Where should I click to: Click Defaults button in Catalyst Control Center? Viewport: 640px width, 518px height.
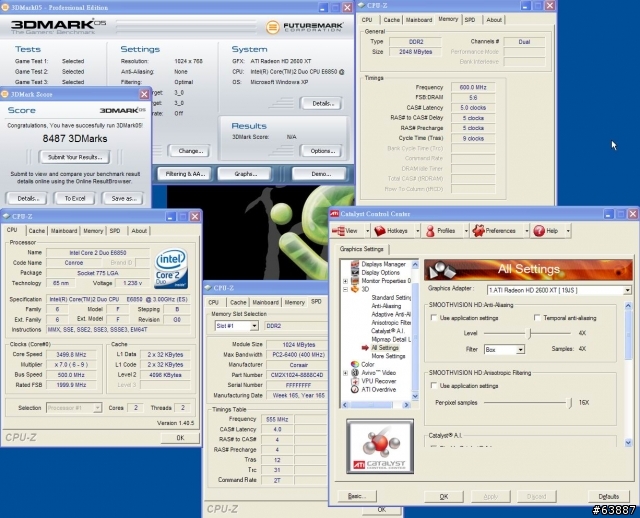click(608, 496)
